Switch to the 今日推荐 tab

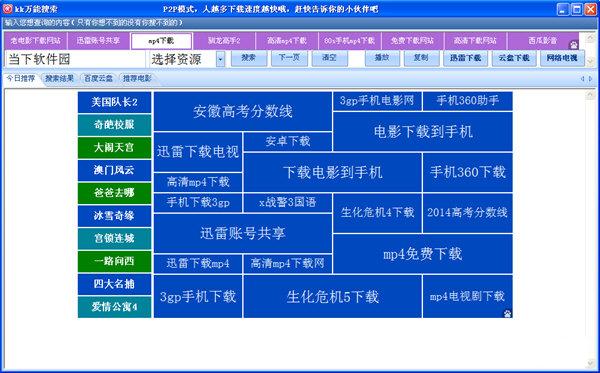(21, 78)
